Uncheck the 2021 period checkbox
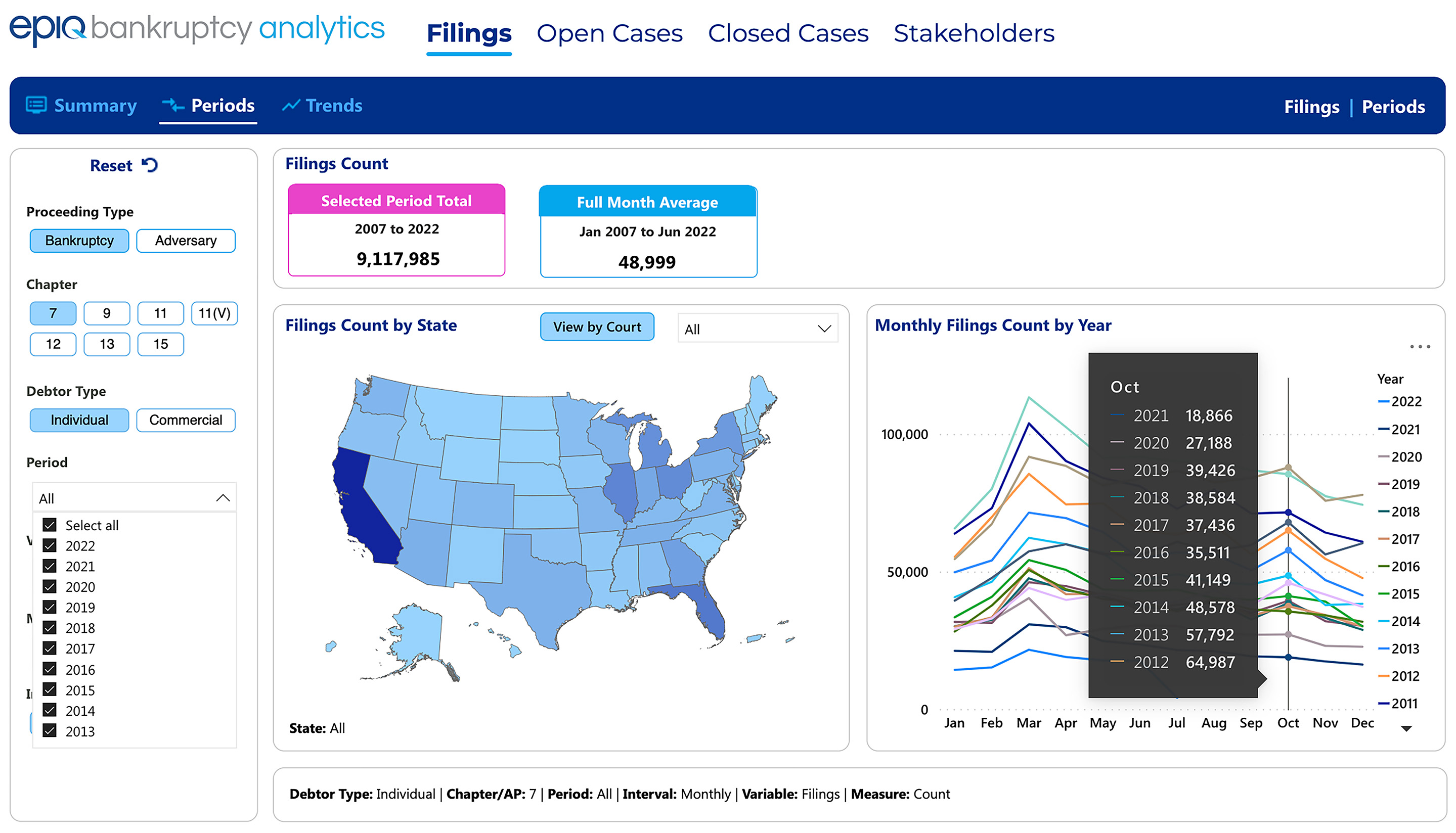The image size is (1456, 833). [50, 566]
